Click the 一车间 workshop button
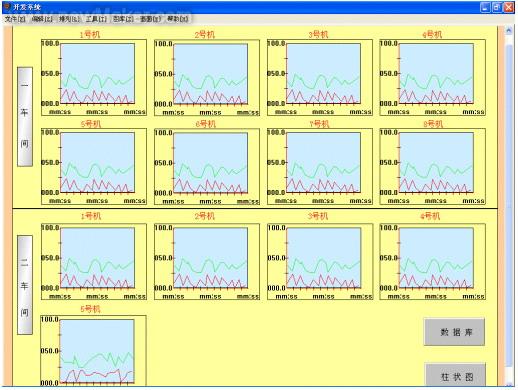Screen dimensions: 518x390 [25, 117]
